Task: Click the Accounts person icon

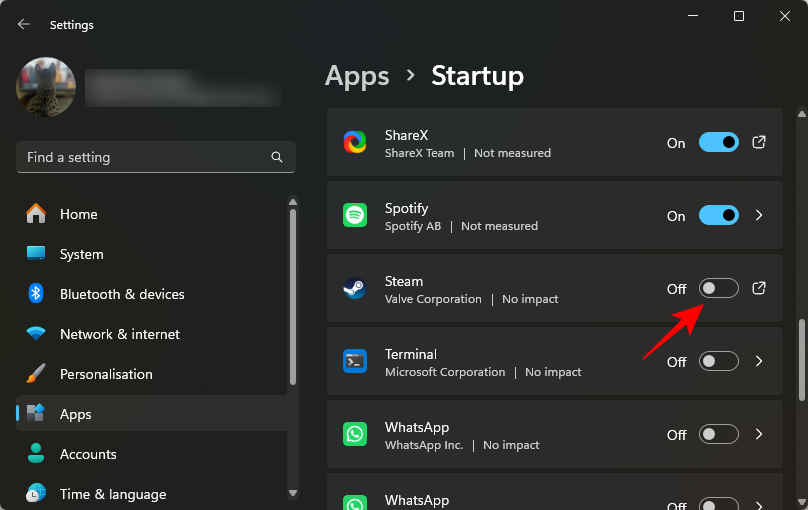Action: coord(36,453)
